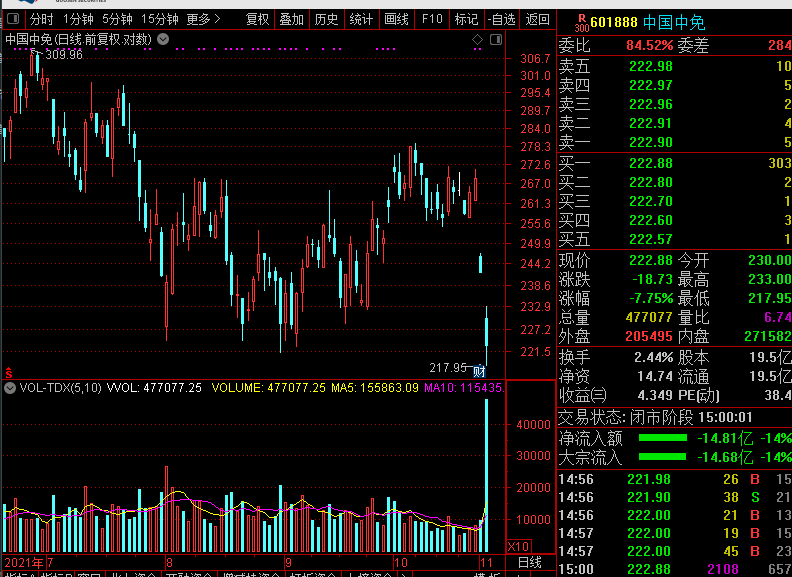Click 返回 to go back
792x577 pixels.
[537, 19]
